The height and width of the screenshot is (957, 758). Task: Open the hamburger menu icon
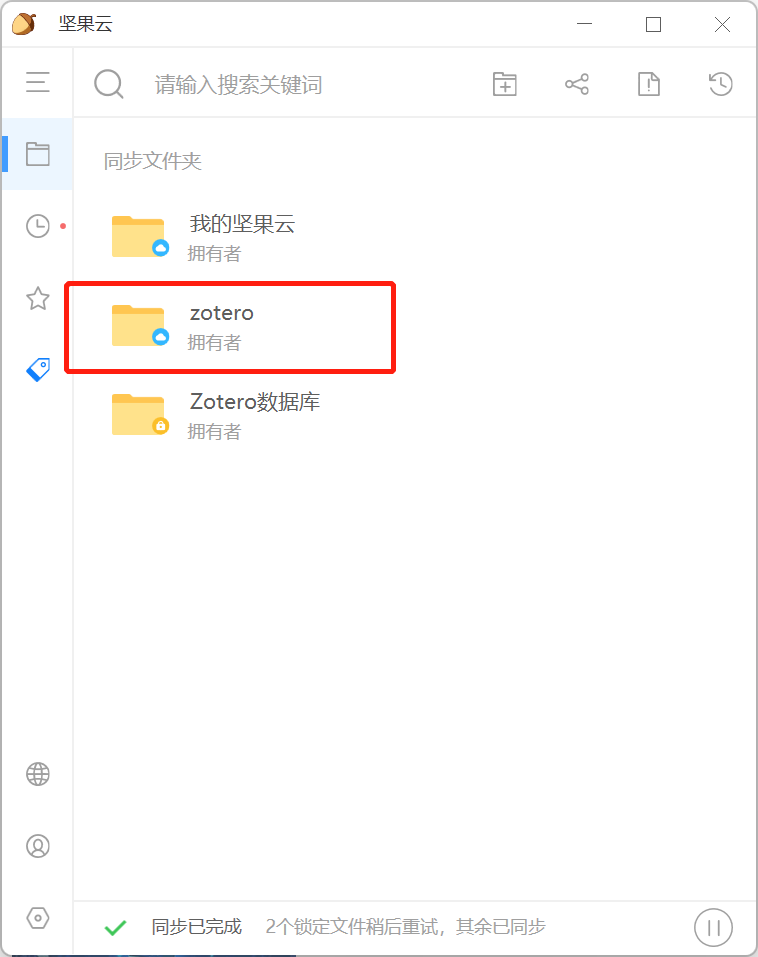pyautogui.click(x=37, y=82)
